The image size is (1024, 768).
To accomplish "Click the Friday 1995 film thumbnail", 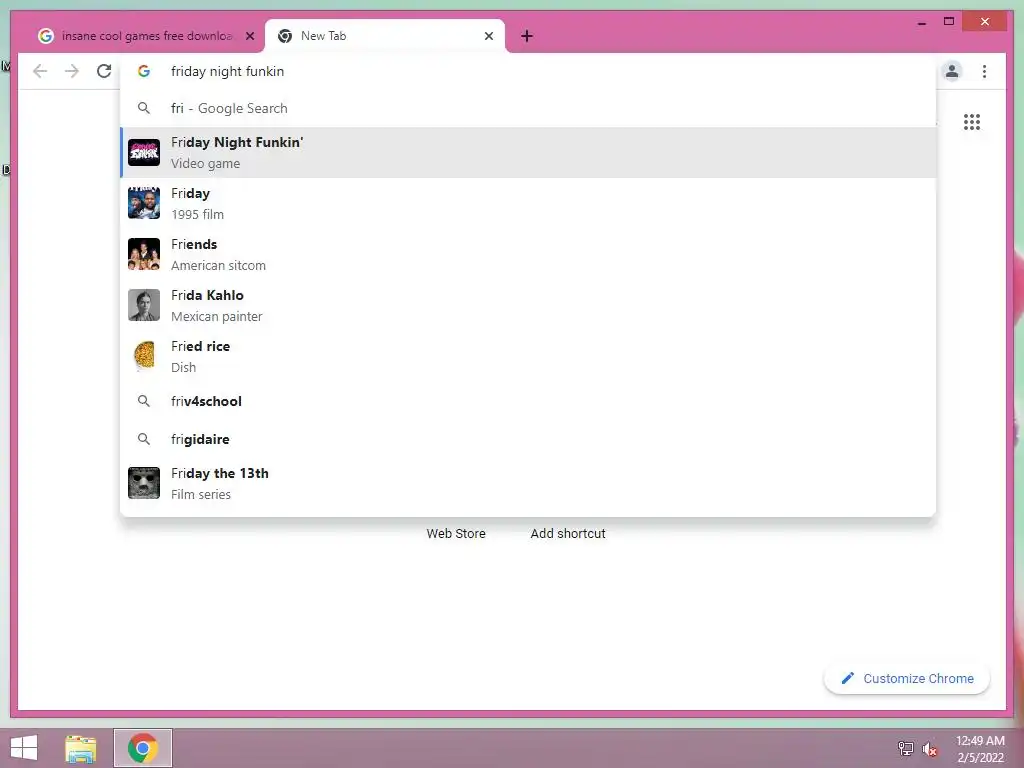I will [x=144, y=203].
